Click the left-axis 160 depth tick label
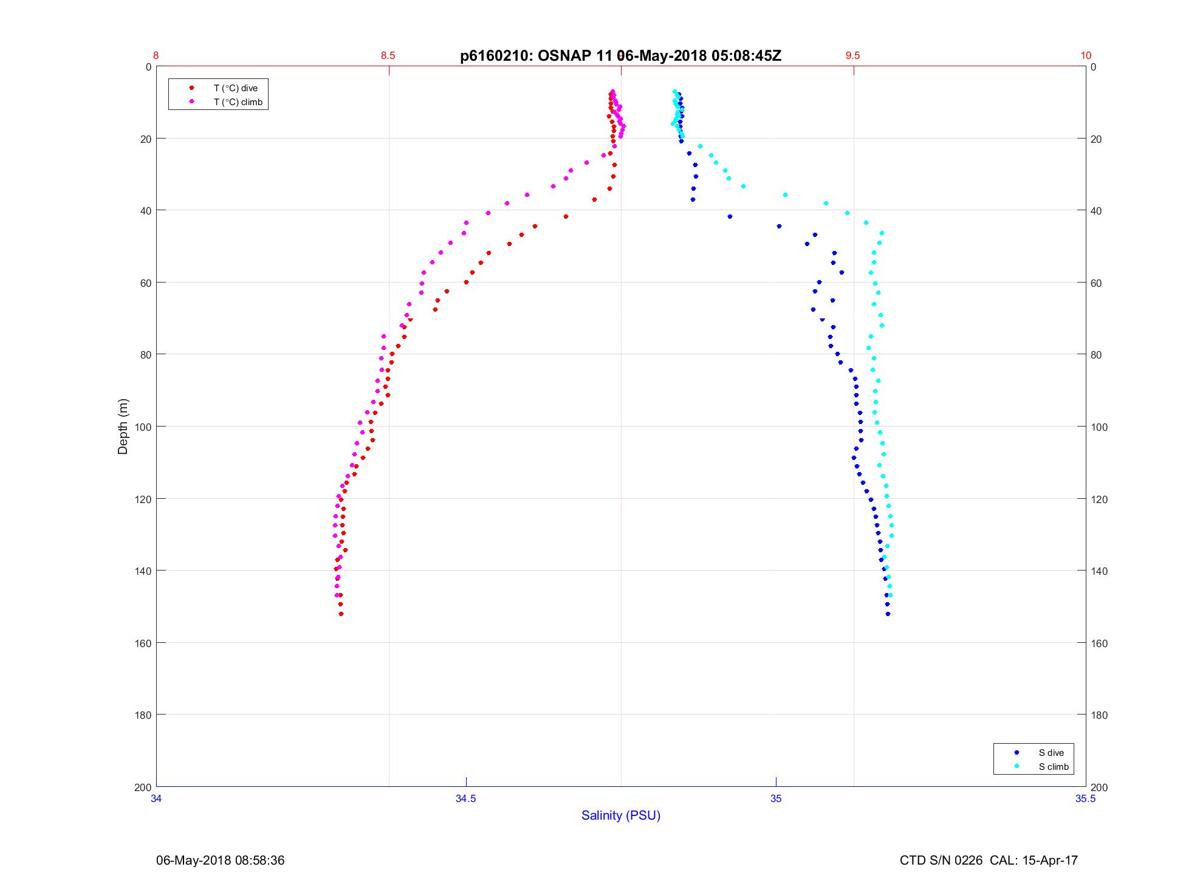Image resolution: width=1200 pixels, height=885 pixels. point(142,643)
